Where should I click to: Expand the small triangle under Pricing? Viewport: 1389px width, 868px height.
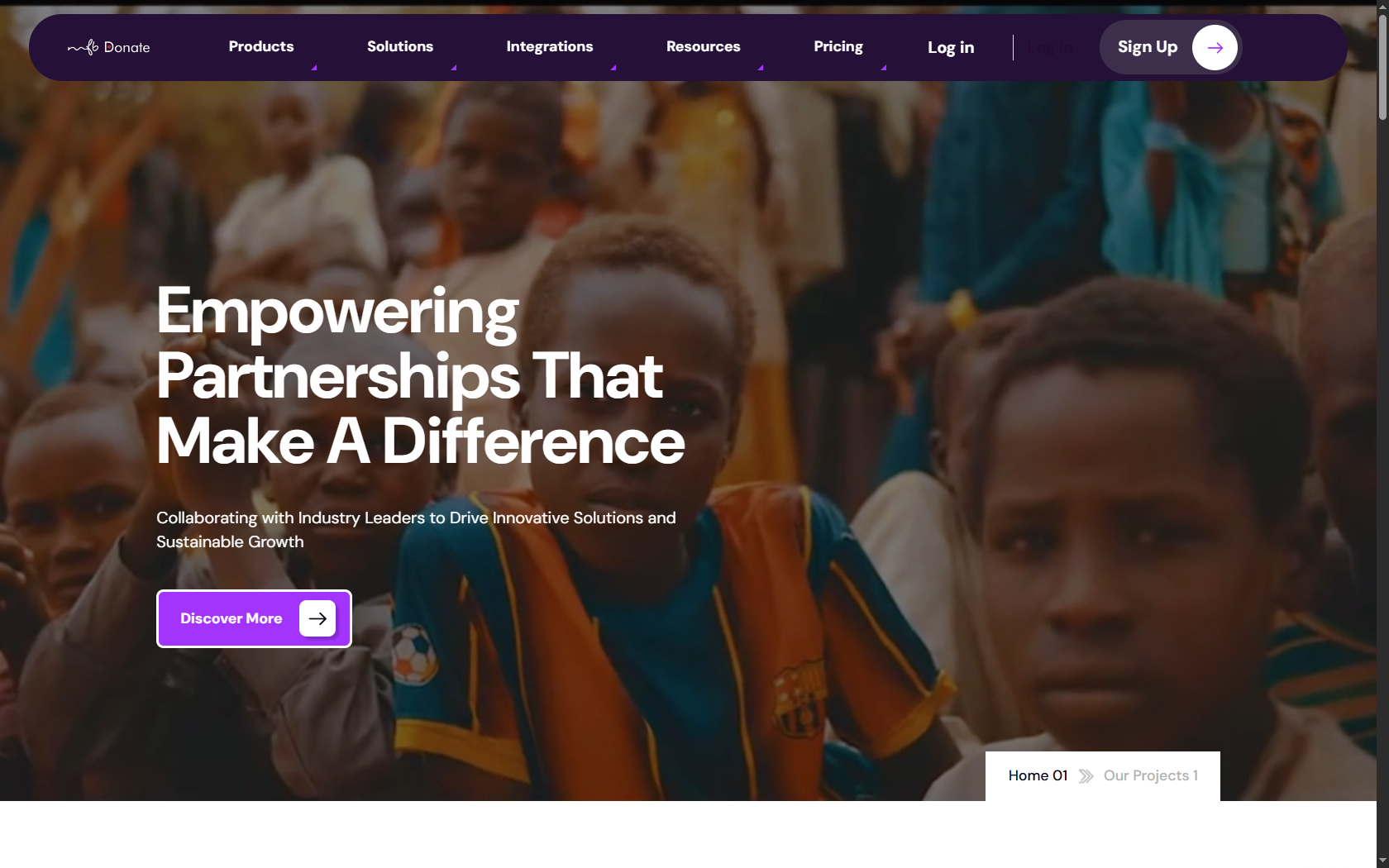click(x=884, y=68)
